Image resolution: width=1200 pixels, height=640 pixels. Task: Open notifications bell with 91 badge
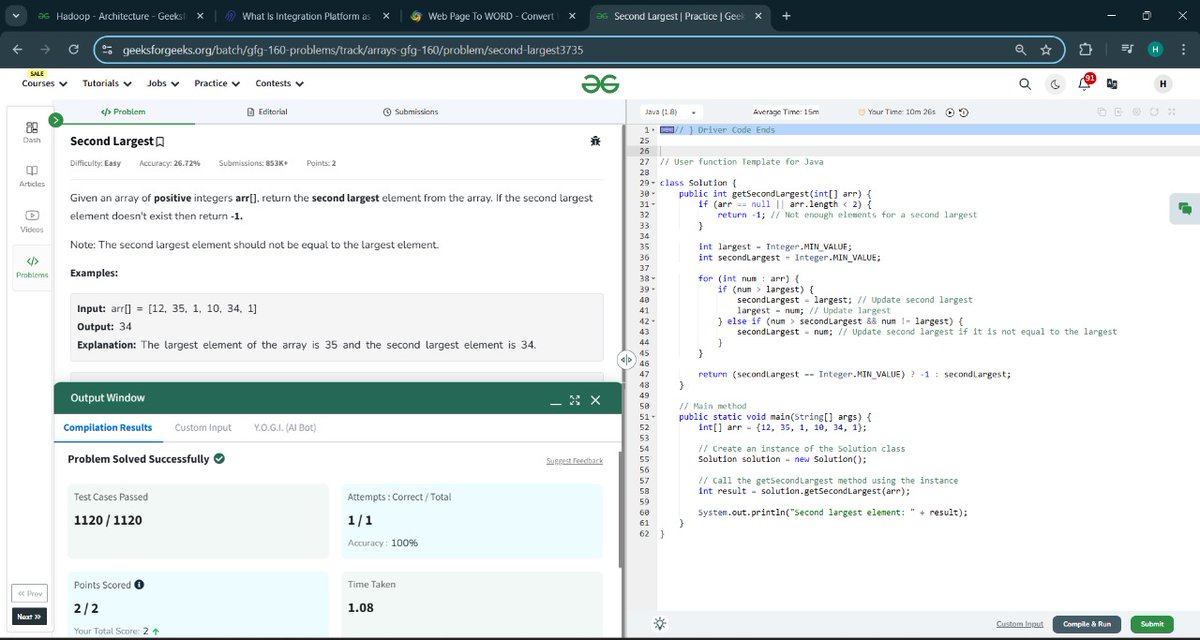[1084, 83]
